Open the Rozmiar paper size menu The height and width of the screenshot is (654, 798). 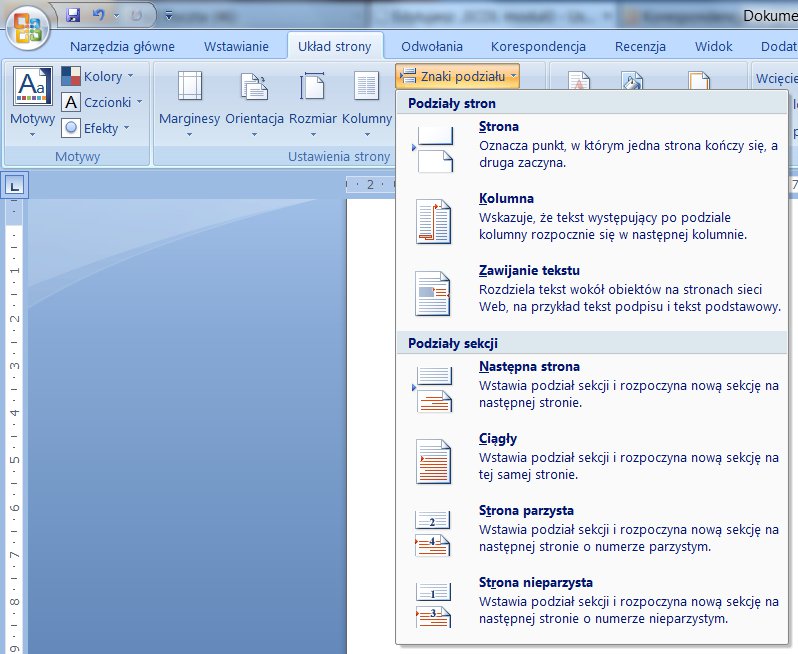pos(313,103)
